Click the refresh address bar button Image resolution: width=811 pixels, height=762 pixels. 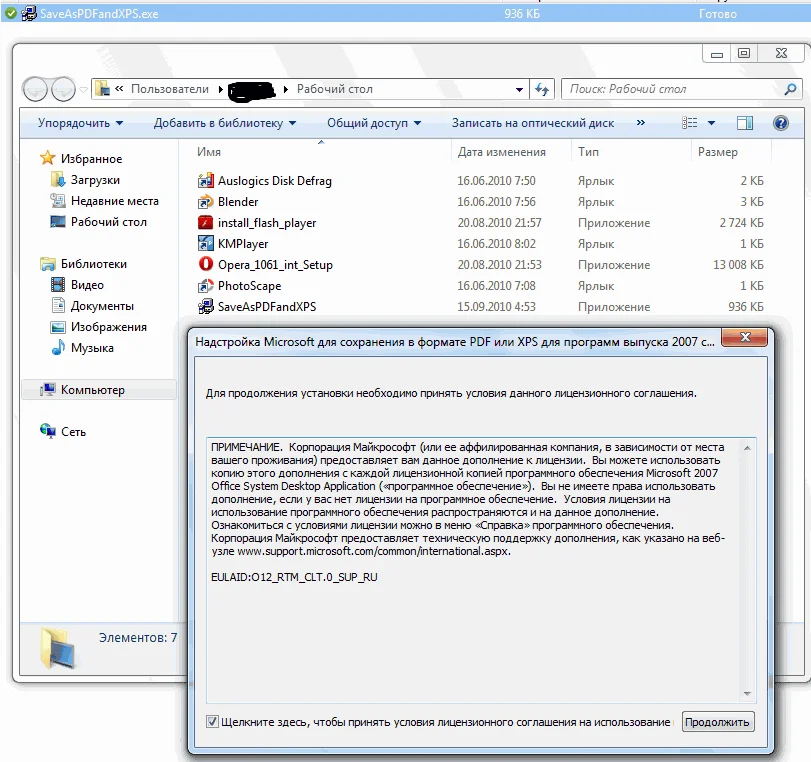pos(542,89)
